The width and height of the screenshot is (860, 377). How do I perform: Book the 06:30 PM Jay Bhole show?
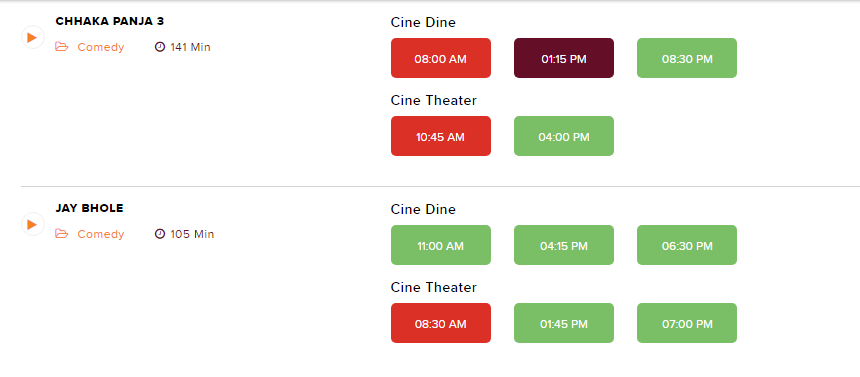(x=687, y=245)
